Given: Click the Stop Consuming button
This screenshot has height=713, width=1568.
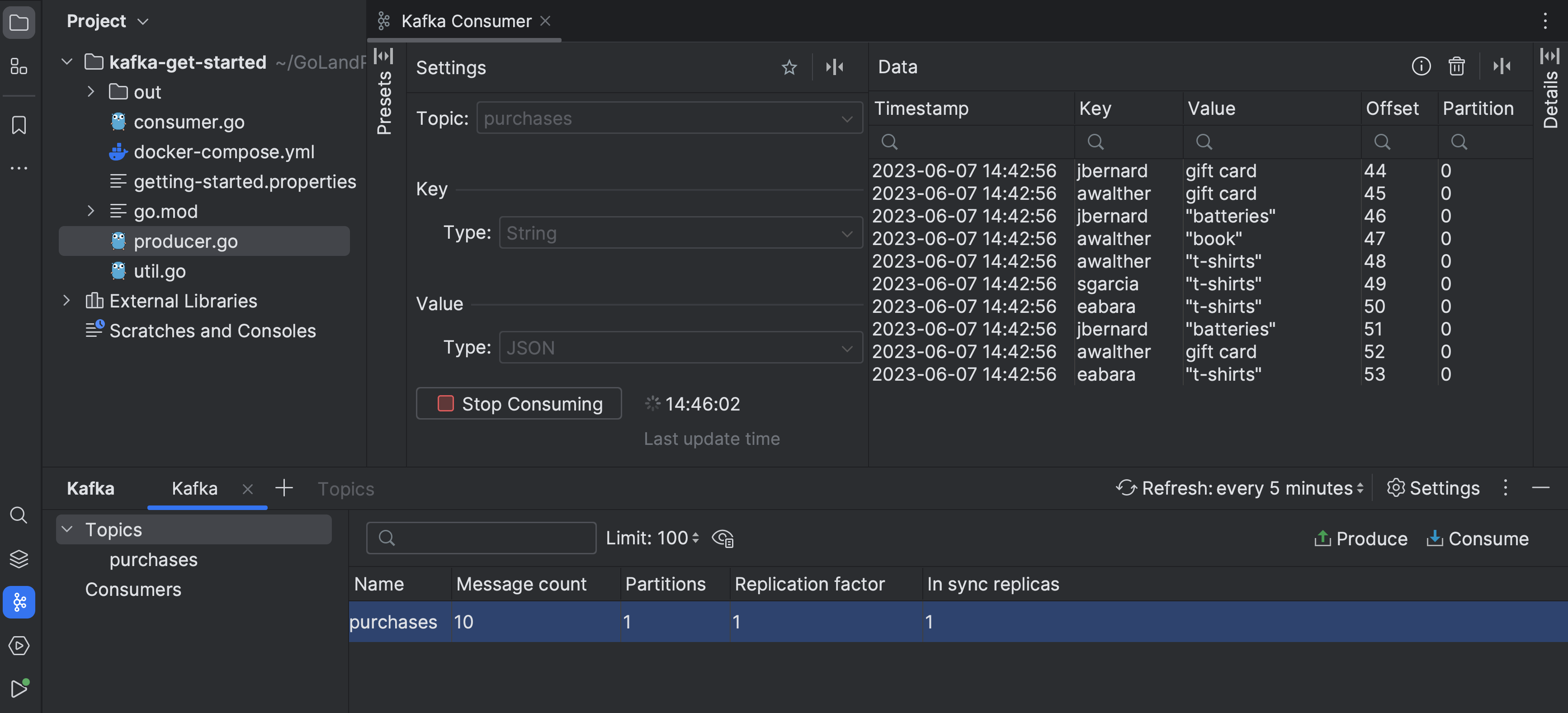Looking at the screenshot, I should [x=519, y=403].
